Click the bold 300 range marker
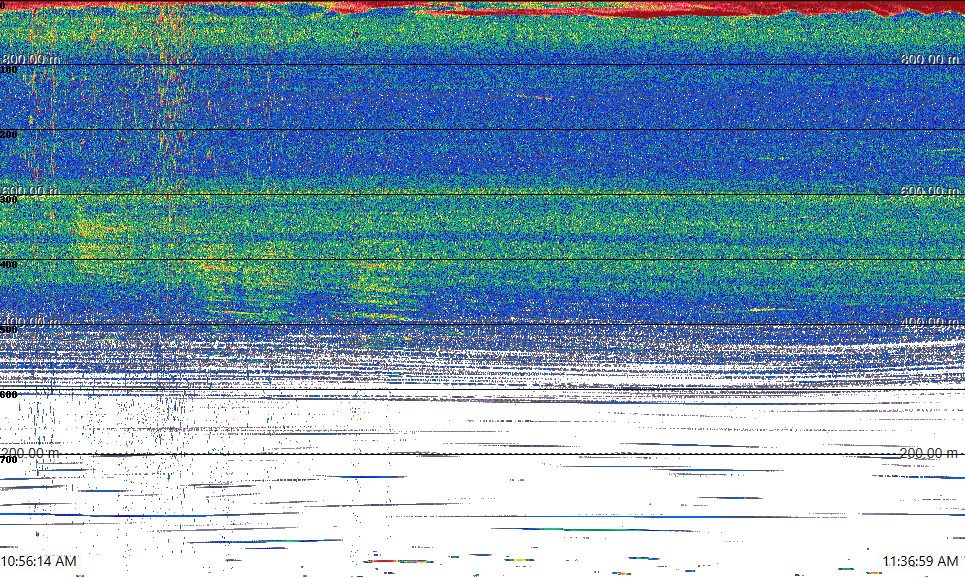The width and height of the screenshot is (965, 578). (x=9, y=199)
